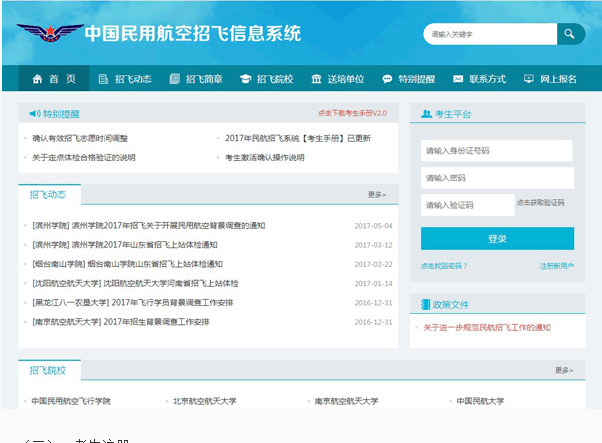Click the 登录 login button

pyautogui.click(x=498, y=239)
